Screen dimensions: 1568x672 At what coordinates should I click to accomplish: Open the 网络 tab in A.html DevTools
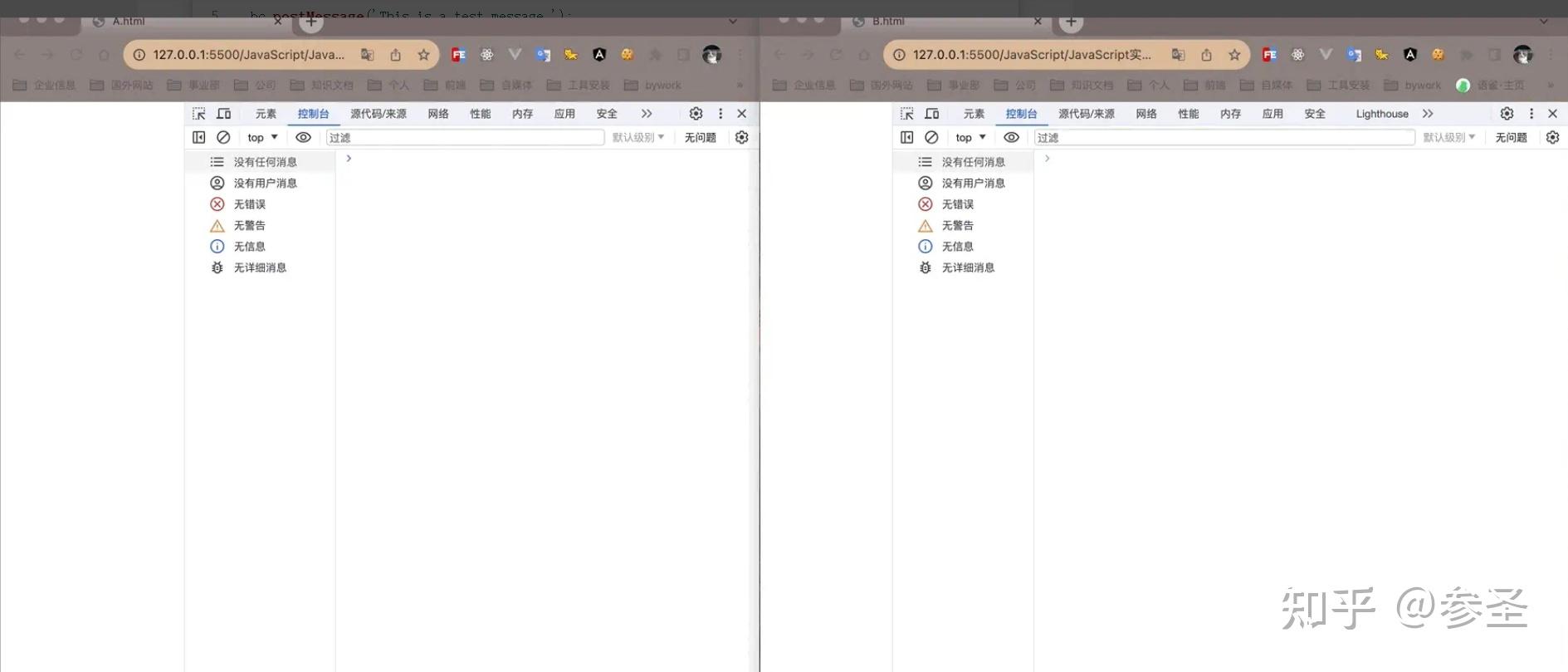coord(438,114)
